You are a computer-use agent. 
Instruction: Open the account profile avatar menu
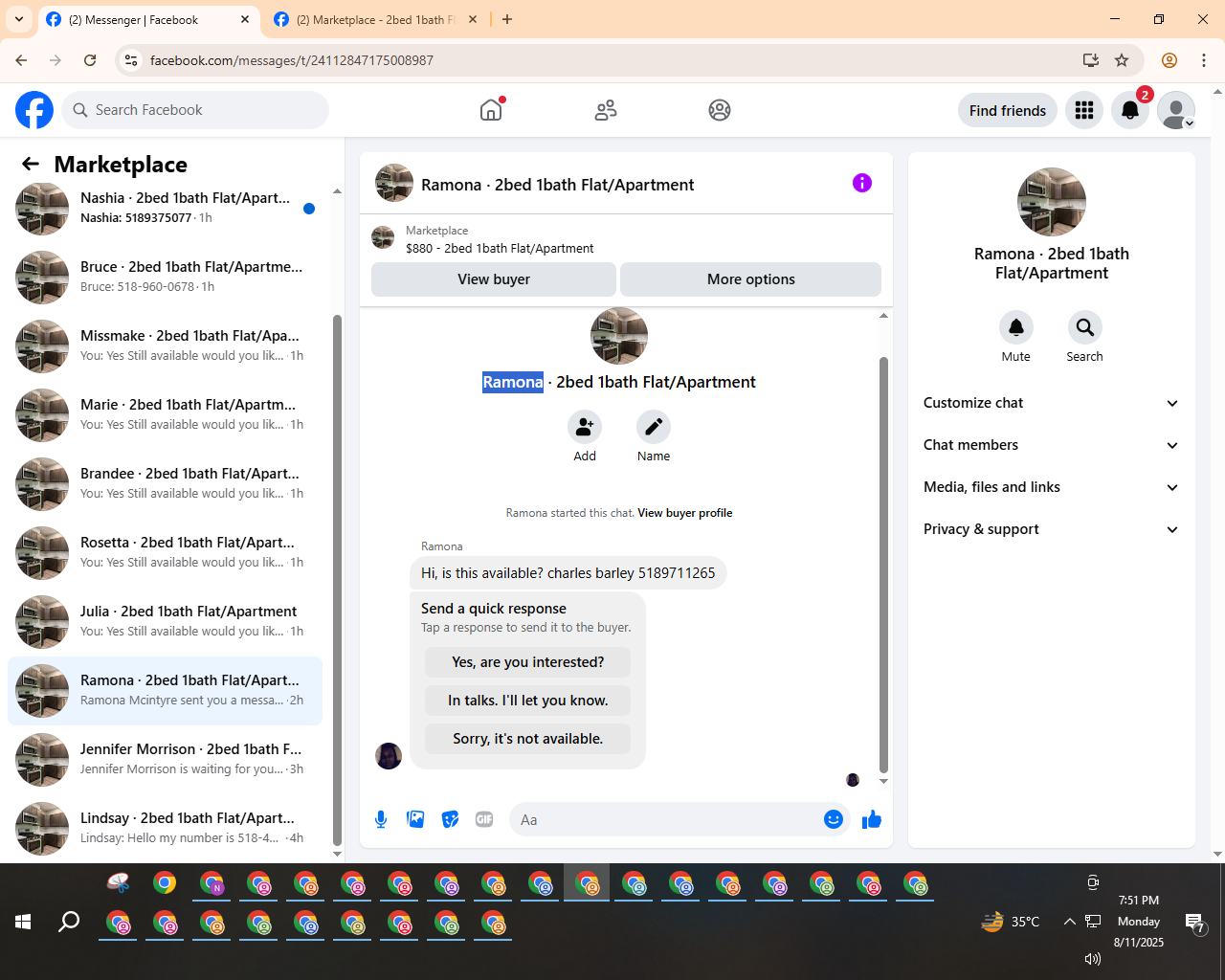click(1176, 110)
